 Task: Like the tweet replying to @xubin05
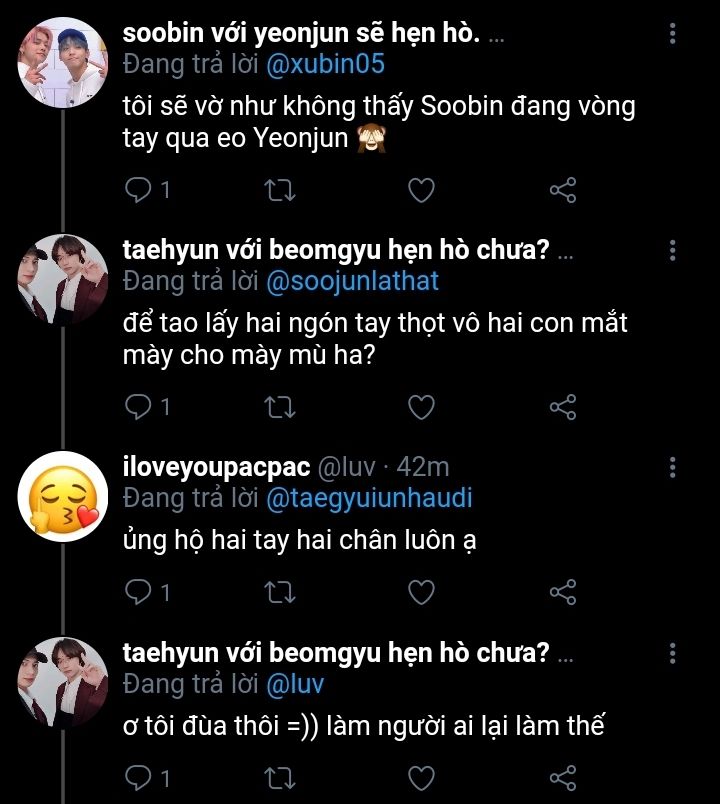[x=422, y=189]
